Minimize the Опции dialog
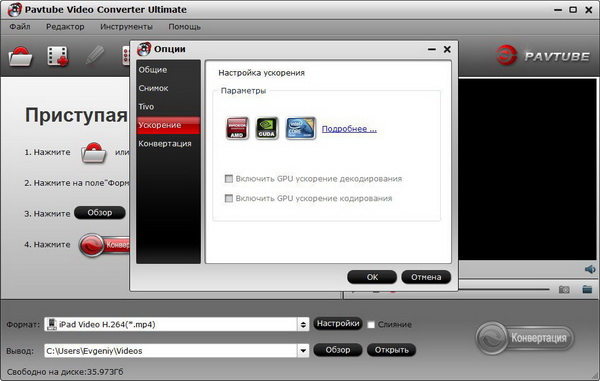 tap(432, 49)
